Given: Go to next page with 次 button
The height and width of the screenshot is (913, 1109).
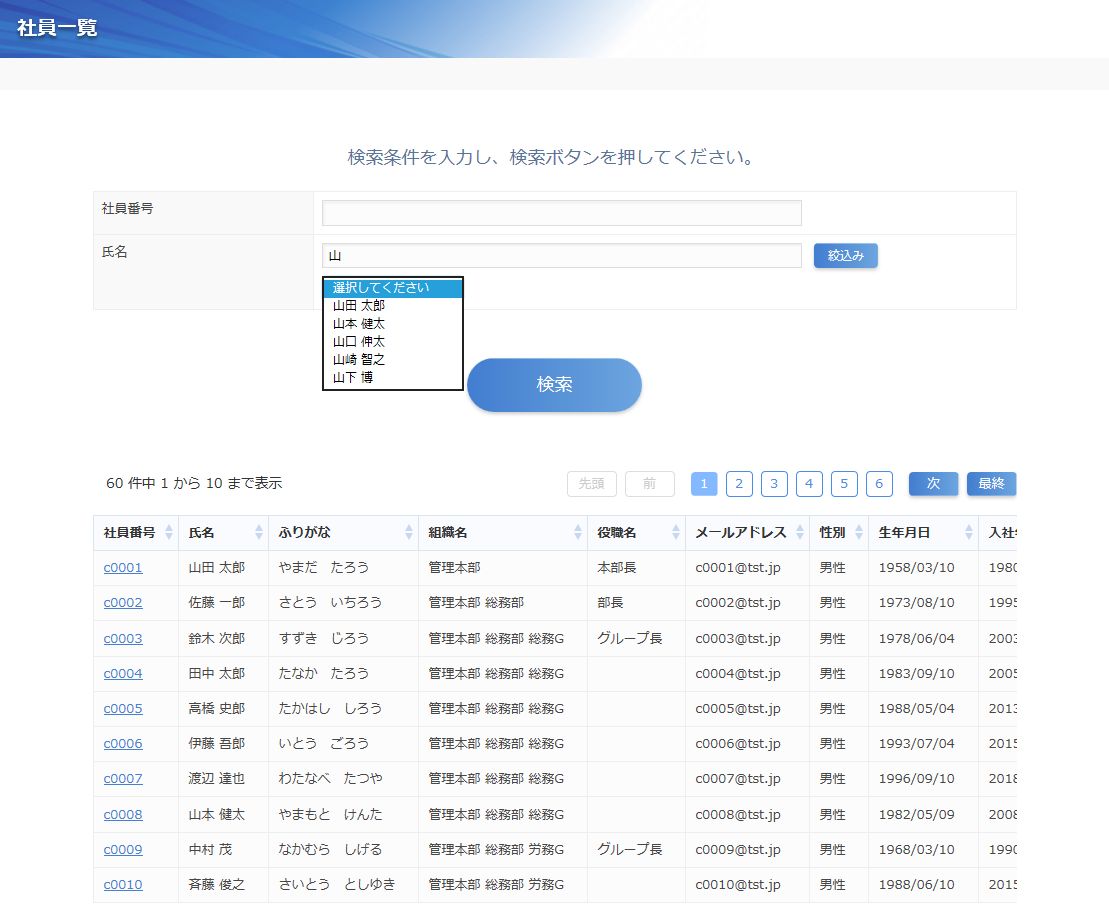Looking at the screenshot, I should click(933, 484).
